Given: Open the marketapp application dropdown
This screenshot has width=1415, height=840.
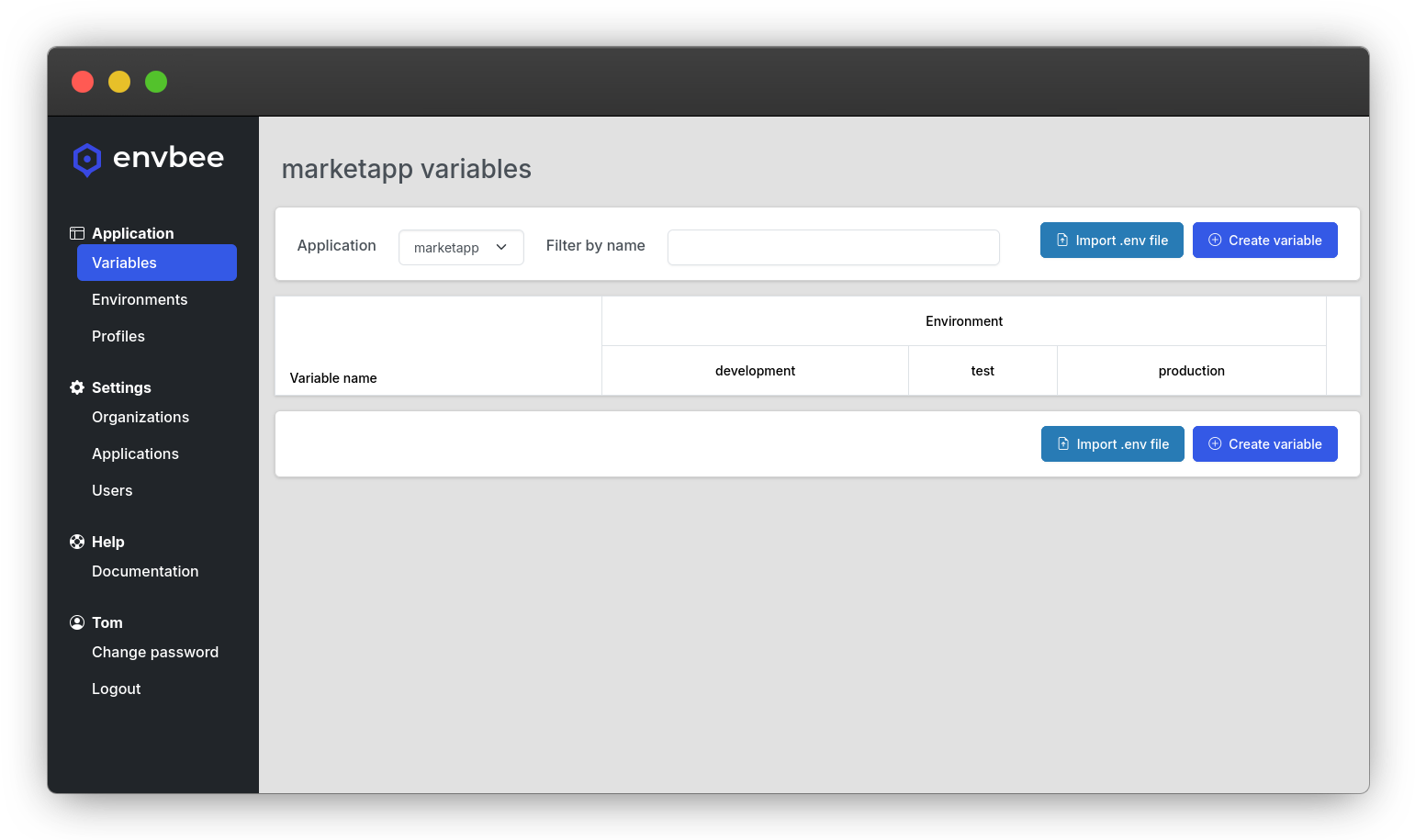Looking at the screenshot, I should [461, 247].
